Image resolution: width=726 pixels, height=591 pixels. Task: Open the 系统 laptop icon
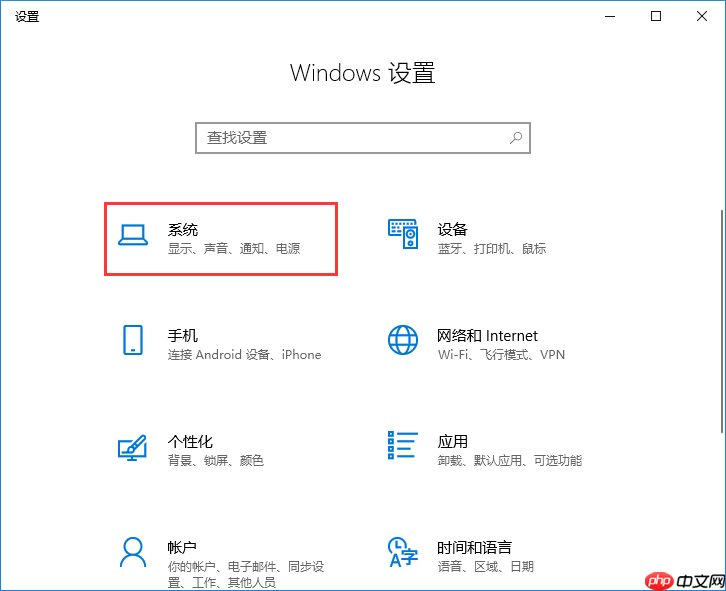point(133,235)
